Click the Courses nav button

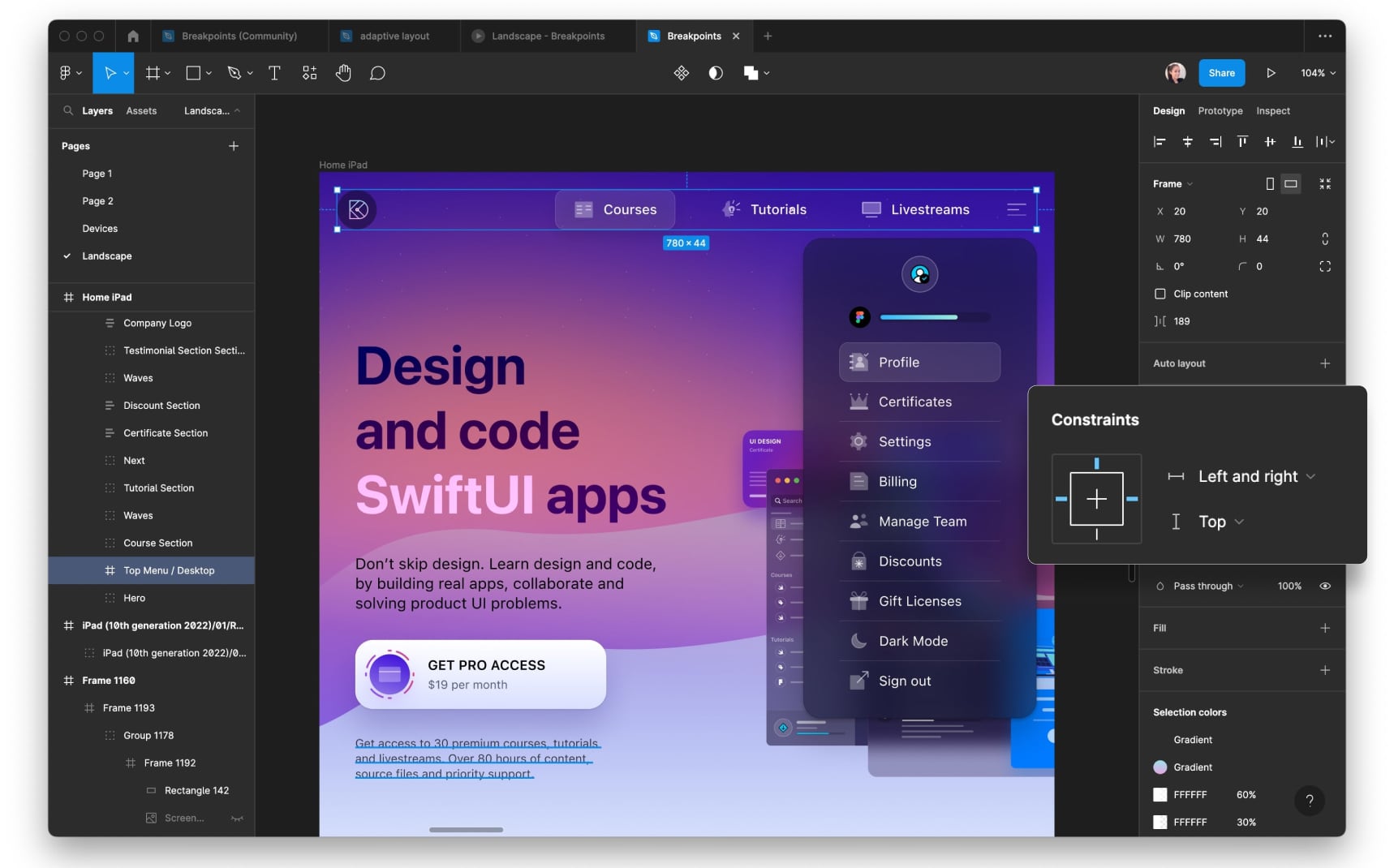tap(615, 209)
